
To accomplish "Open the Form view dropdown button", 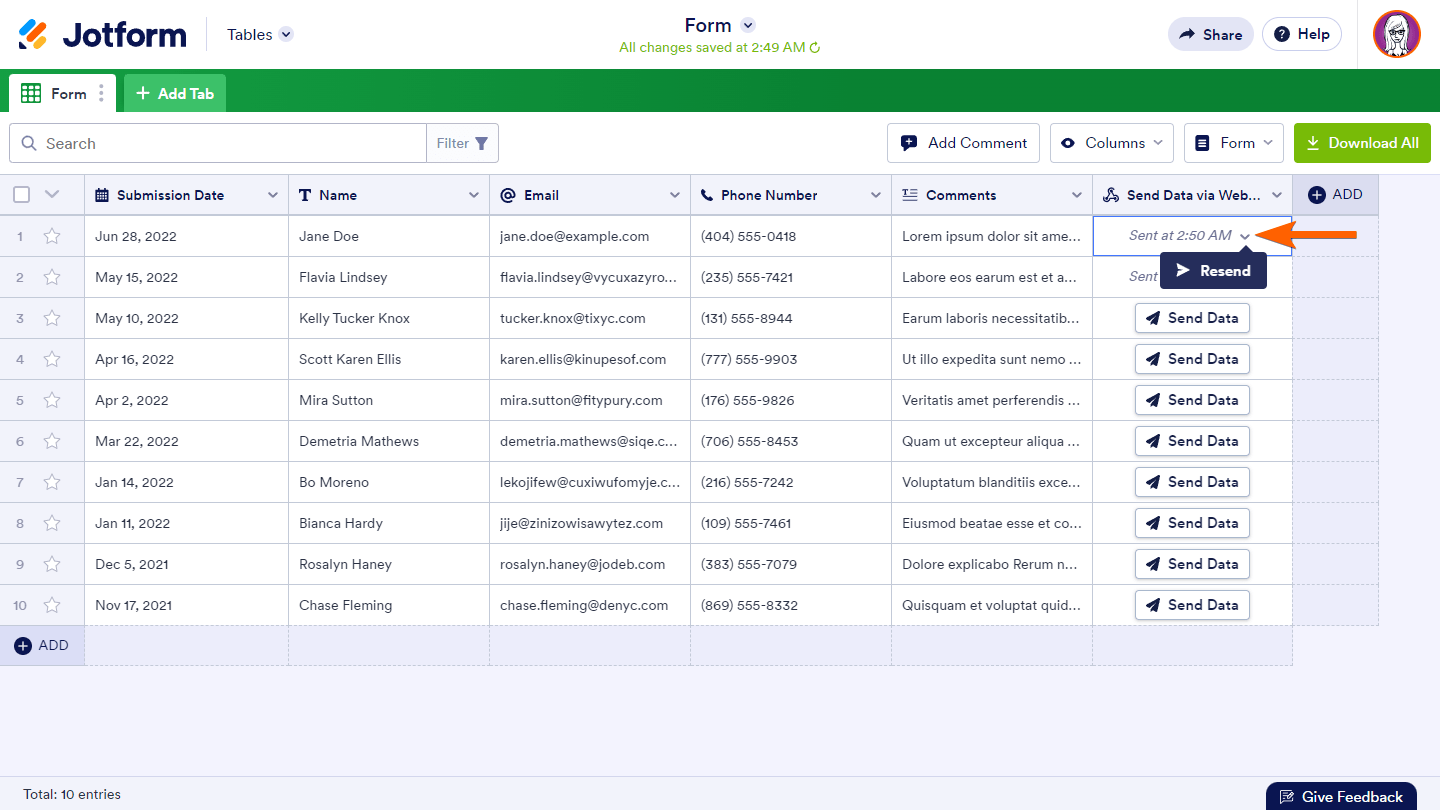I will tap(1234, 143).
